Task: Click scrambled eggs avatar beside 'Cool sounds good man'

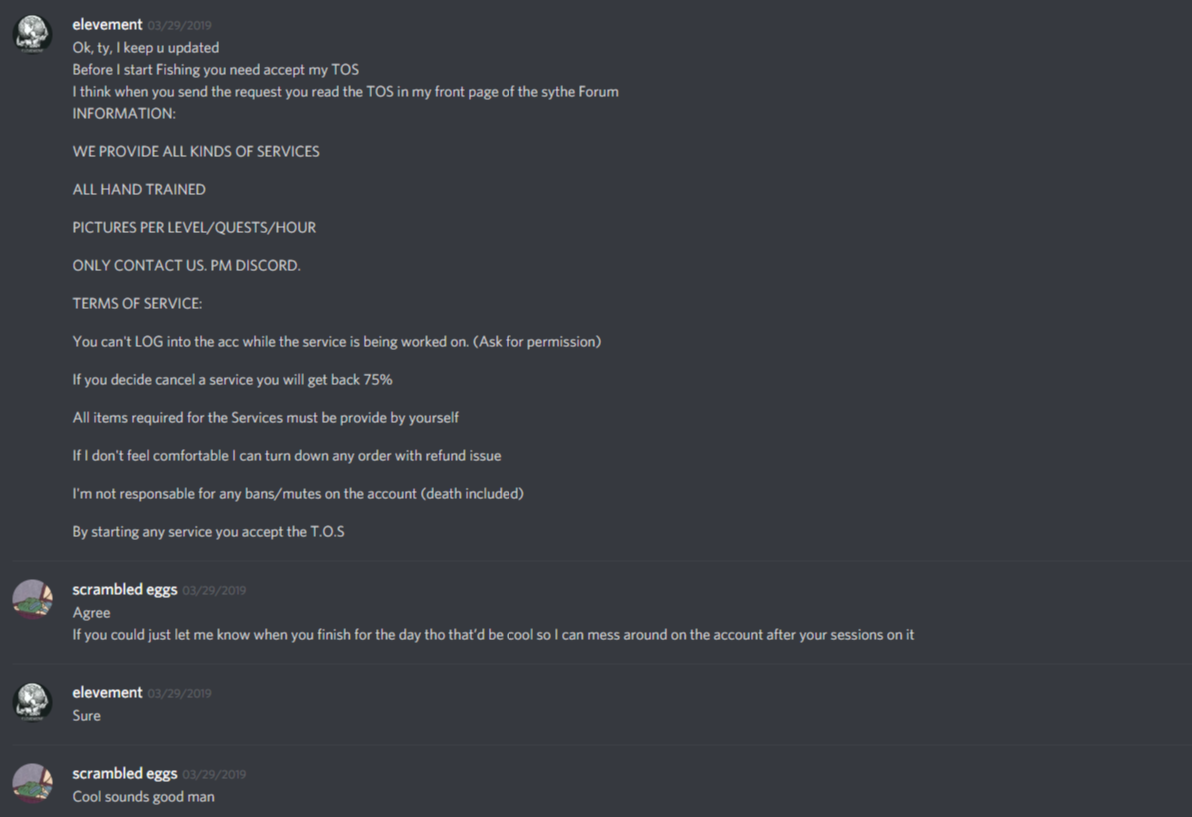Action: point(33,783)
